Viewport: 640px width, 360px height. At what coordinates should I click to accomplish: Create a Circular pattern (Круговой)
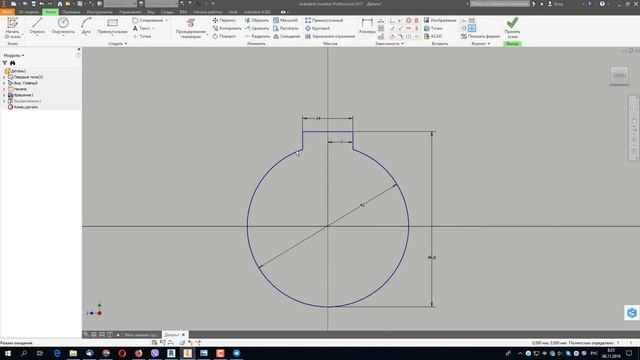(x=318, y=28)
